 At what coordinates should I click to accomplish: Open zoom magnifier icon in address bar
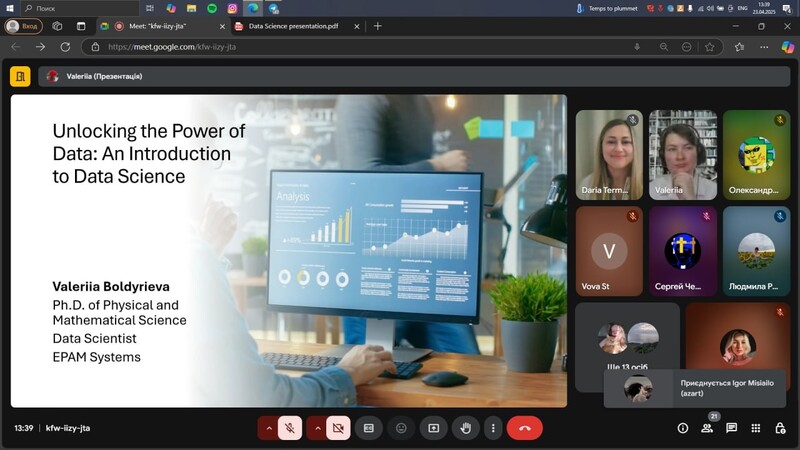[x=664, y=47]
